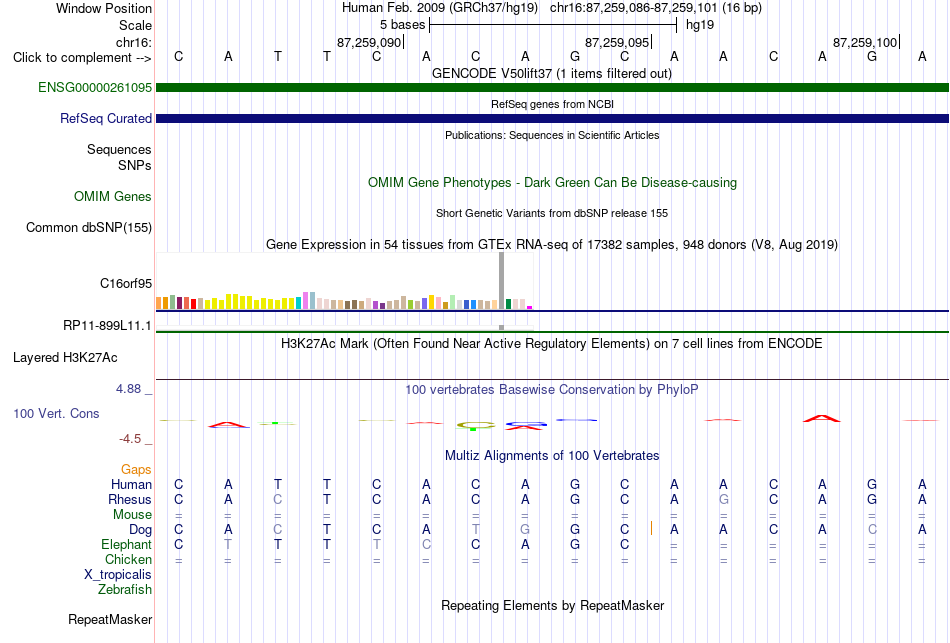Click the SNPs track label

135,165
